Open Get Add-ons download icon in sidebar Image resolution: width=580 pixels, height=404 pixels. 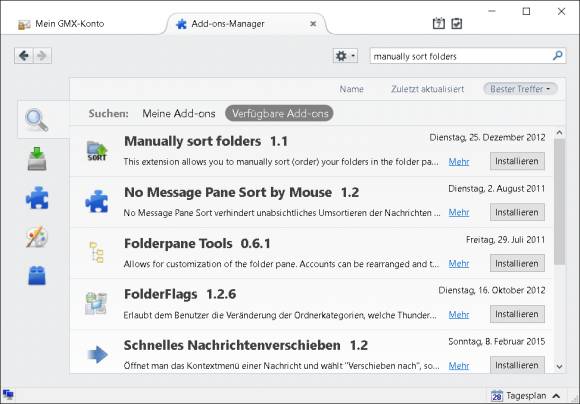pyautogui.click(x=37, y=159)
